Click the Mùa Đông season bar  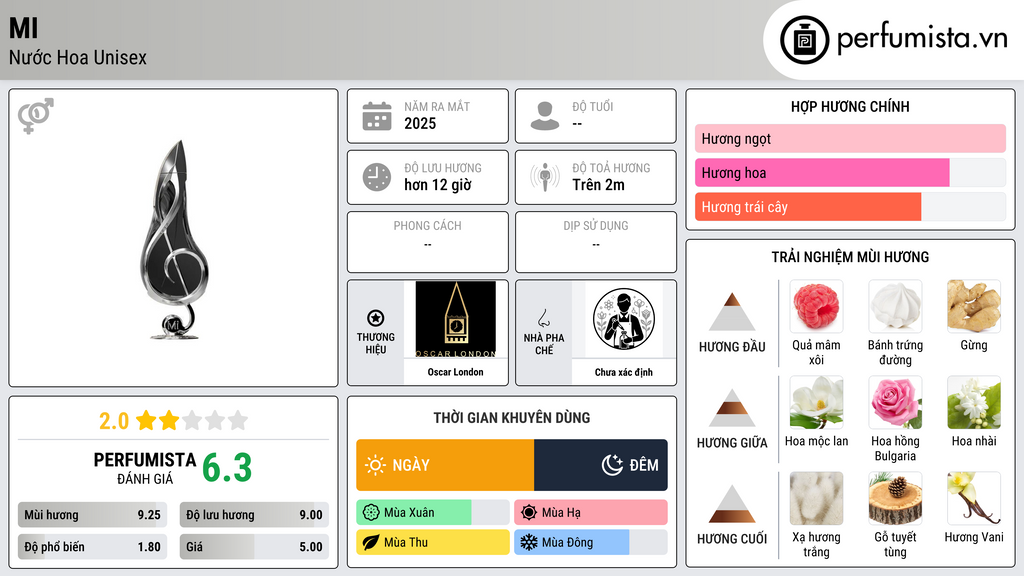[x=591, y=542]
